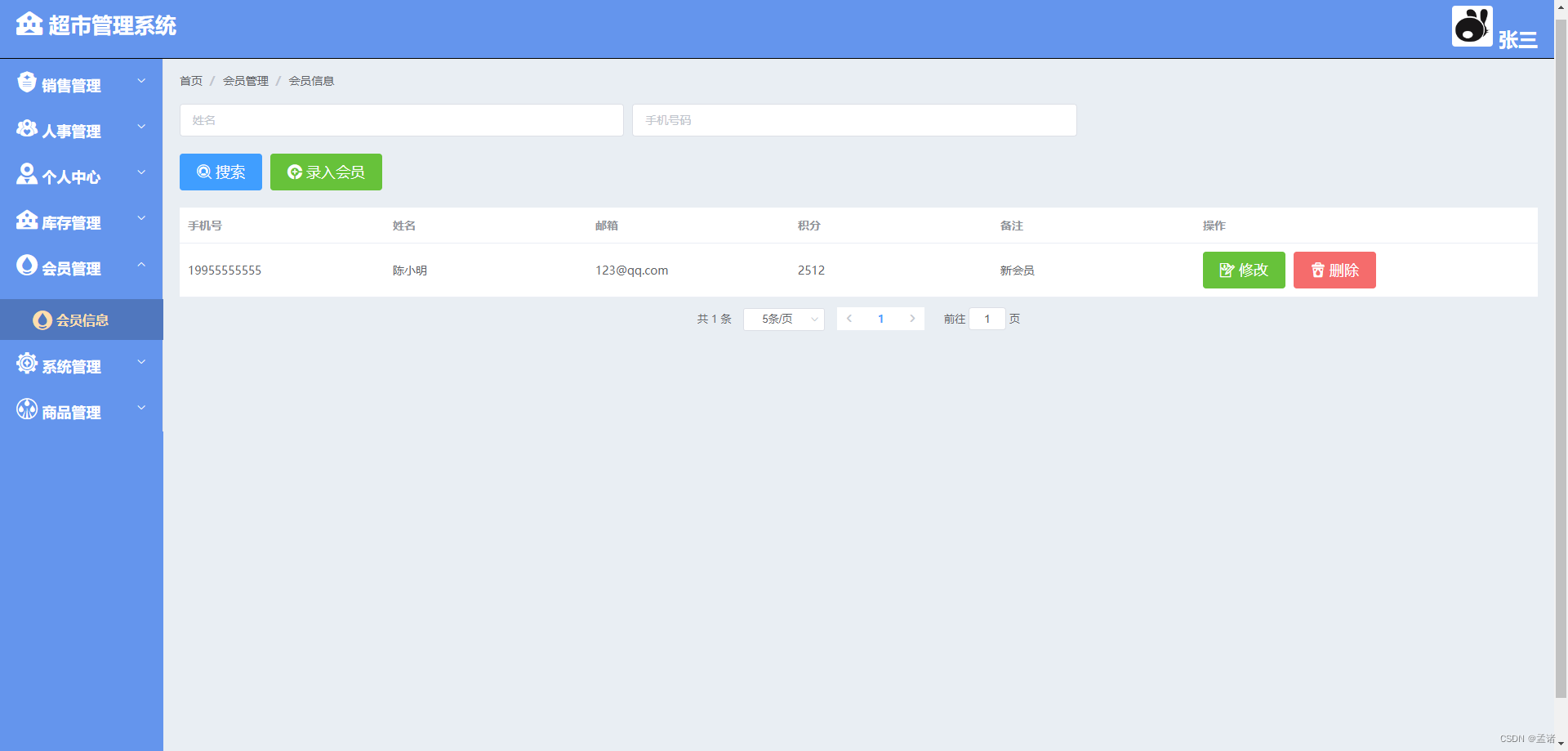Click username 张三 in header

tap(1517, 39)
